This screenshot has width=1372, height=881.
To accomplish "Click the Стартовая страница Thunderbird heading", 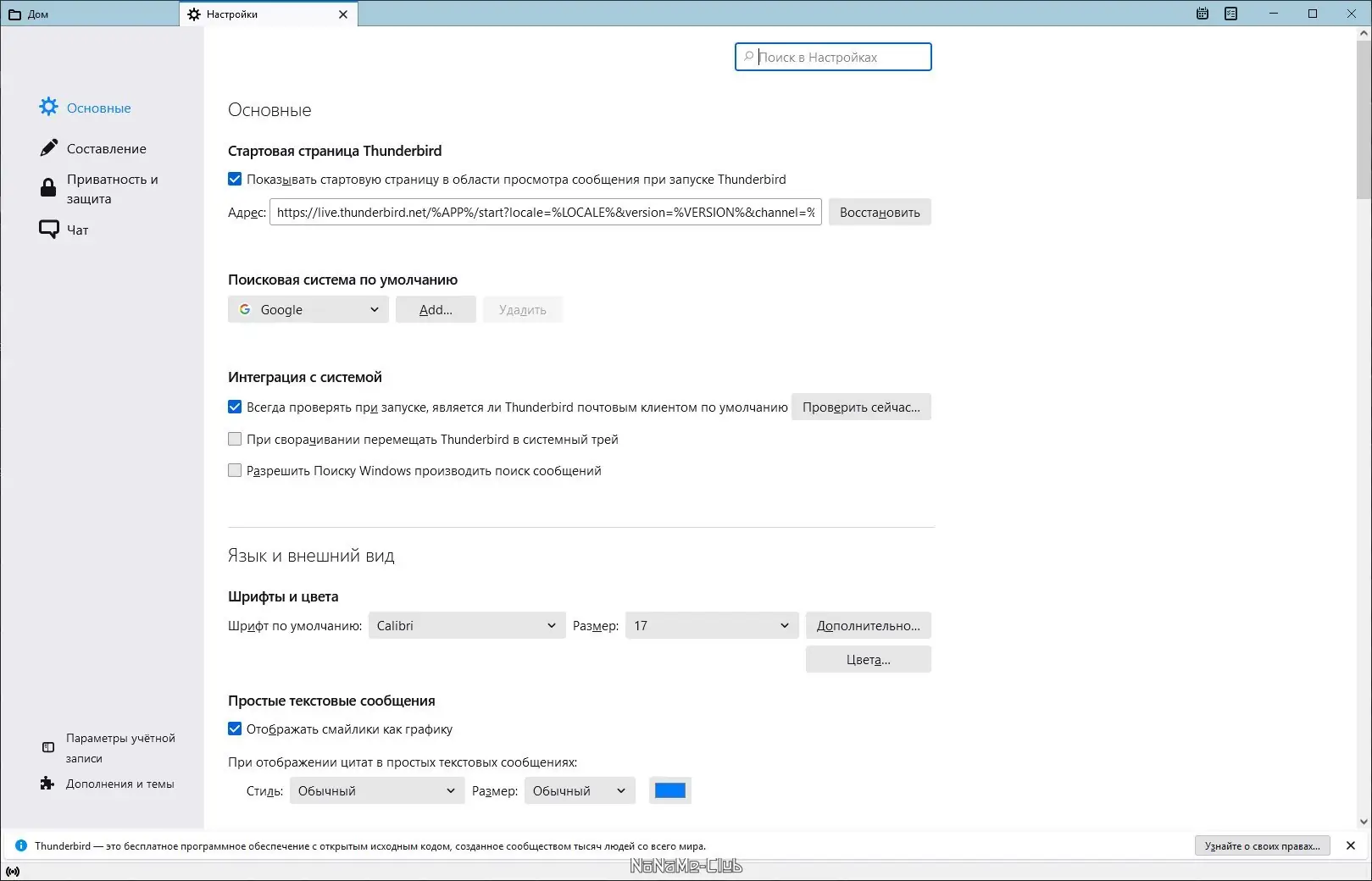I will point(335,151).
